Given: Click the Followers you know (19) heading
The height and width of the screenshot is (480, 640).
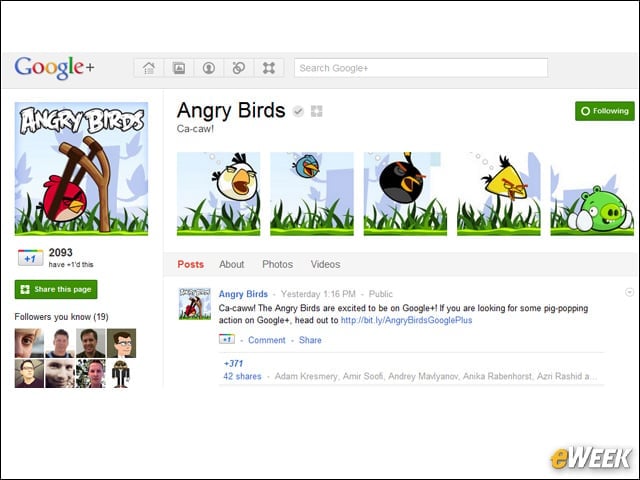Looking at the screenshot, I should pos(61,317).
